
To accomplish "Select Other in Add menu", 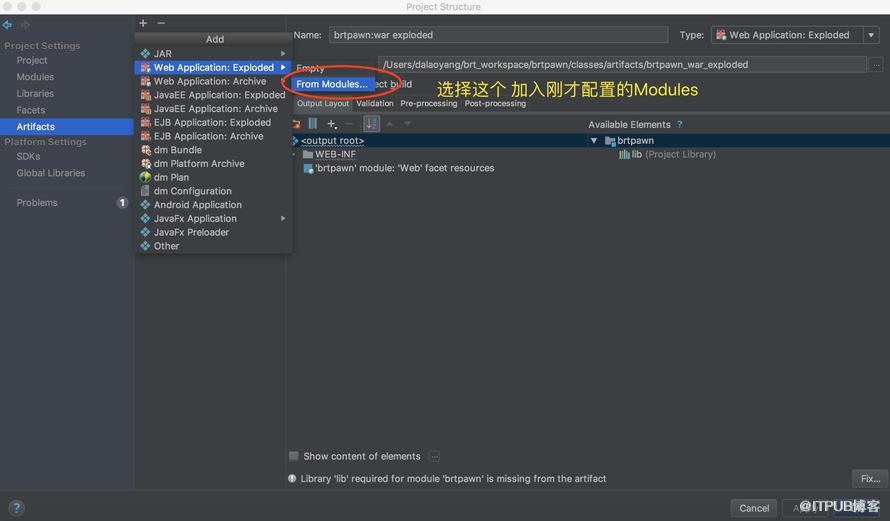I will (x=213, y=246).
